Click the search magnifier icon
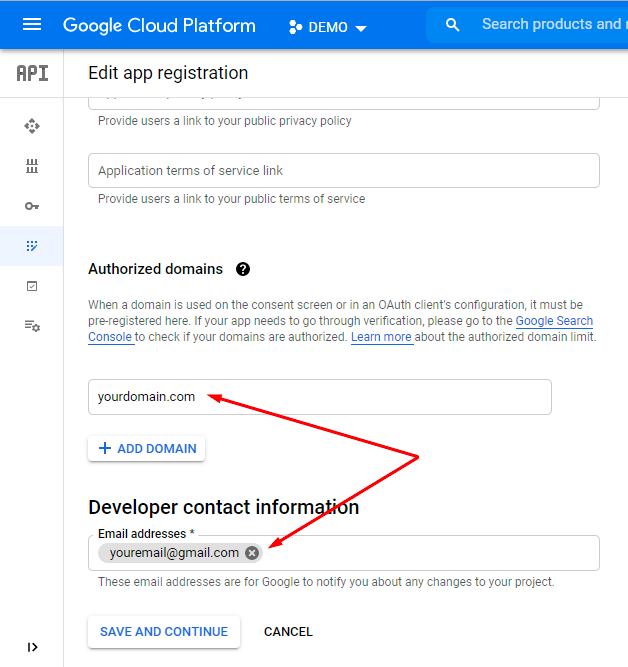This screenshot has width=628, height=667. click(x=453, y=25)
